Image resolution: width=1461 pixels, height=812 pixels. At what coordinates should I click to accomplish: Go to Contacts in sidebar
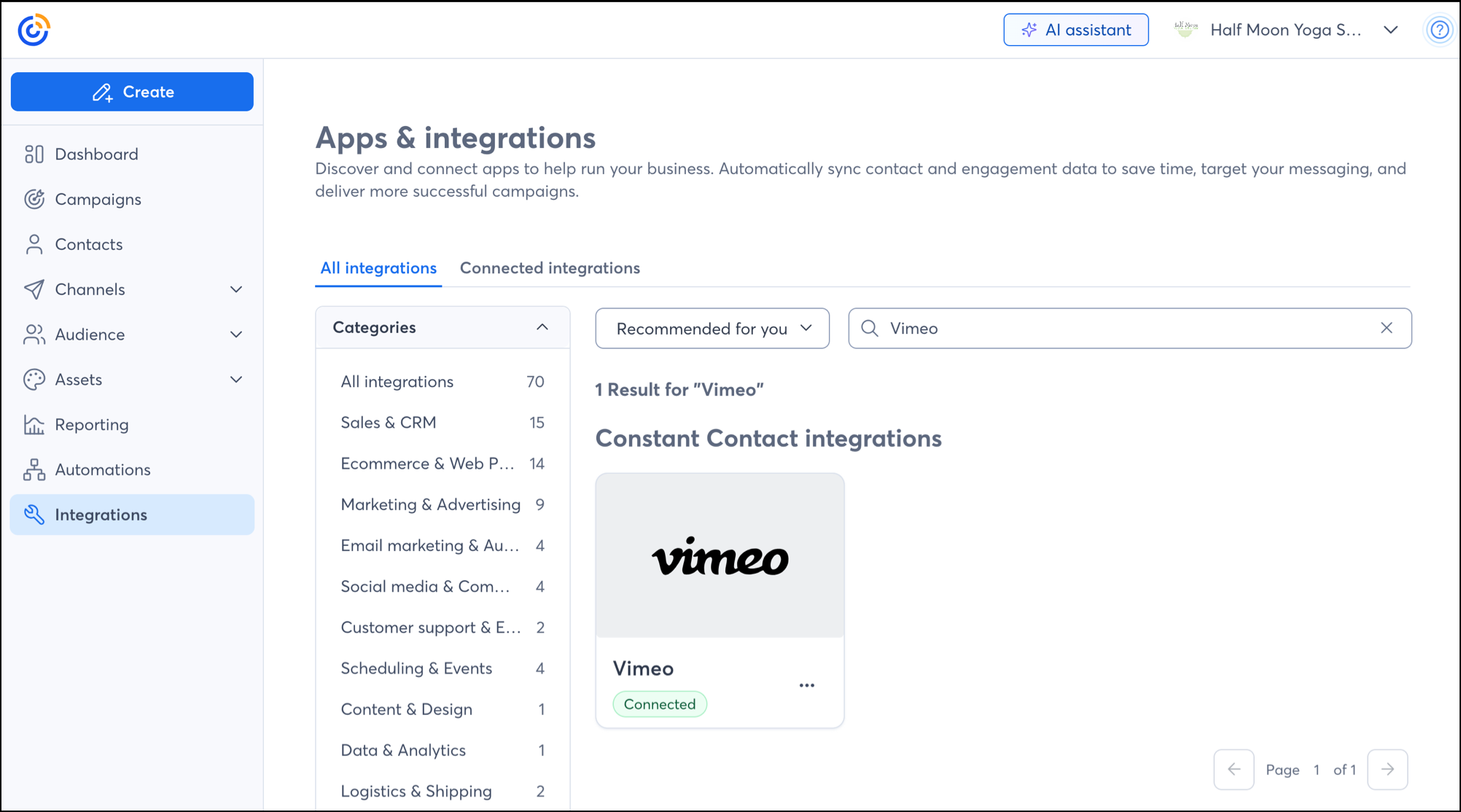coord(88,244)
